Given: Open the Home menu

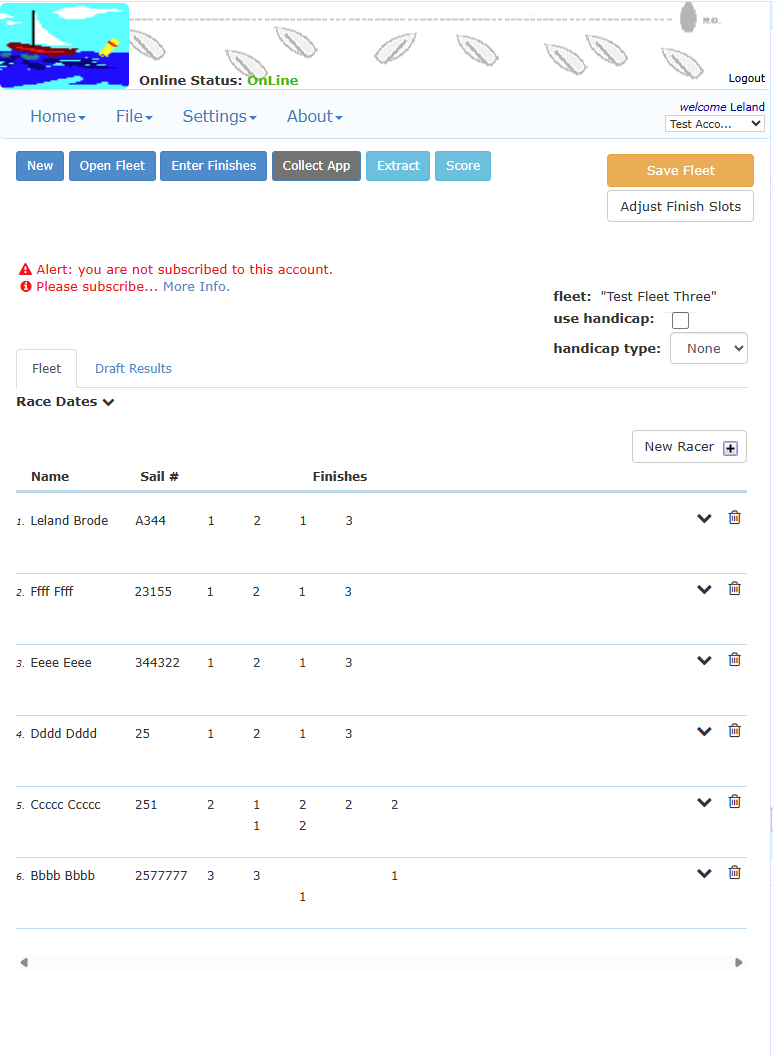Looking at the screenshot, I should [x=57, y=116].
